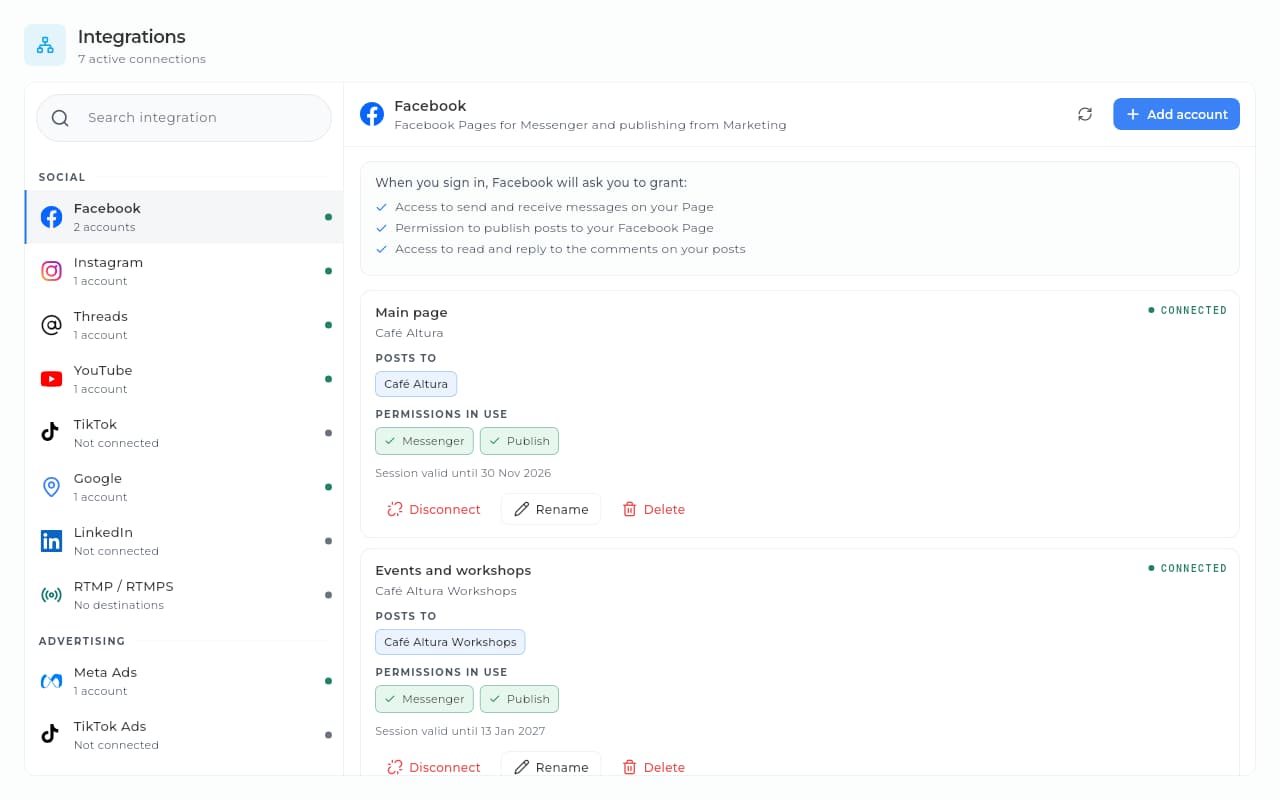Click the Facebook logo in sidebar list
Viewport: 1280px width, 800px height.
point(51,217)
